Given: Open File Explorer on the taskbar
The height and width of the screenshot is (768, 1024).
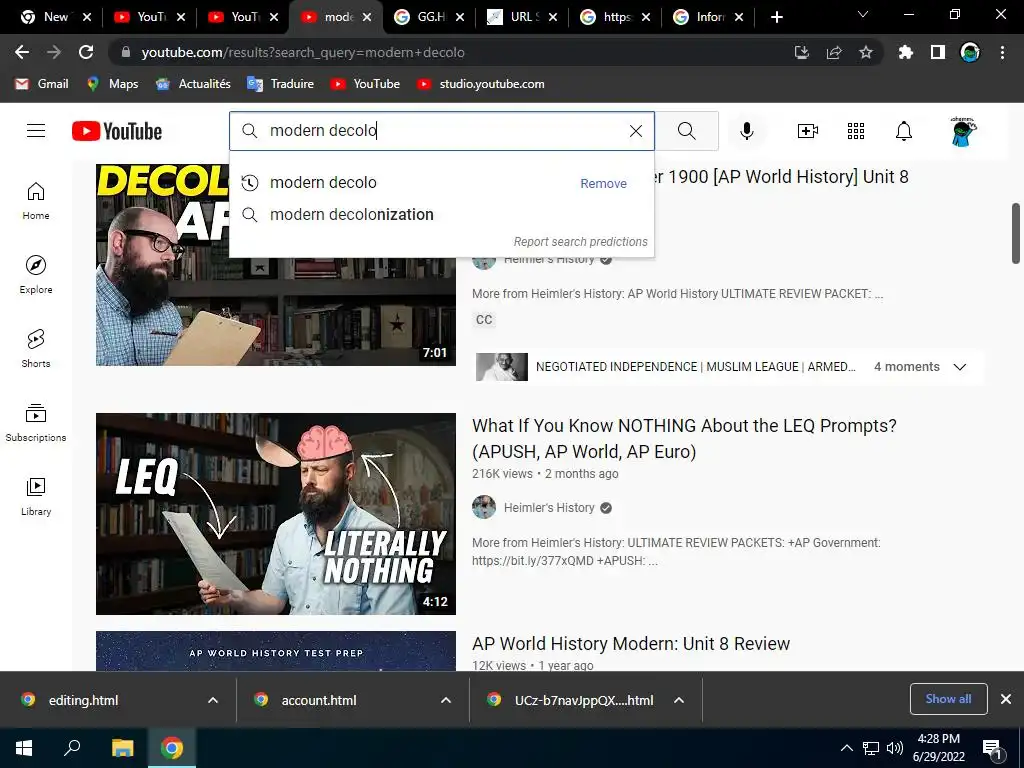Looking at the screenshot, I should [122, 748].
